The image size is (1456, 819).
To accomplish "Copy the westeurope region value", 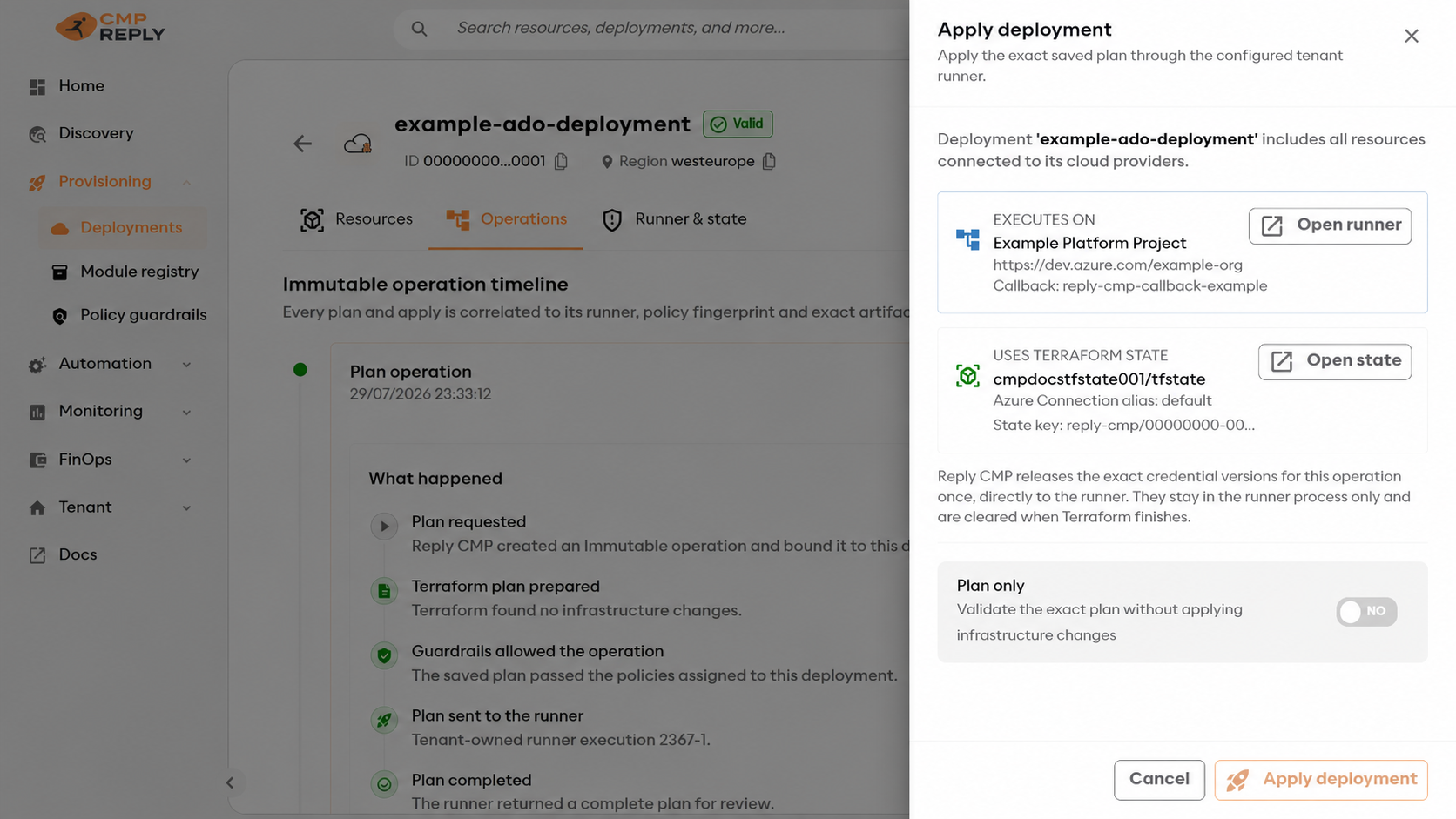I will (x=769, y=162).
